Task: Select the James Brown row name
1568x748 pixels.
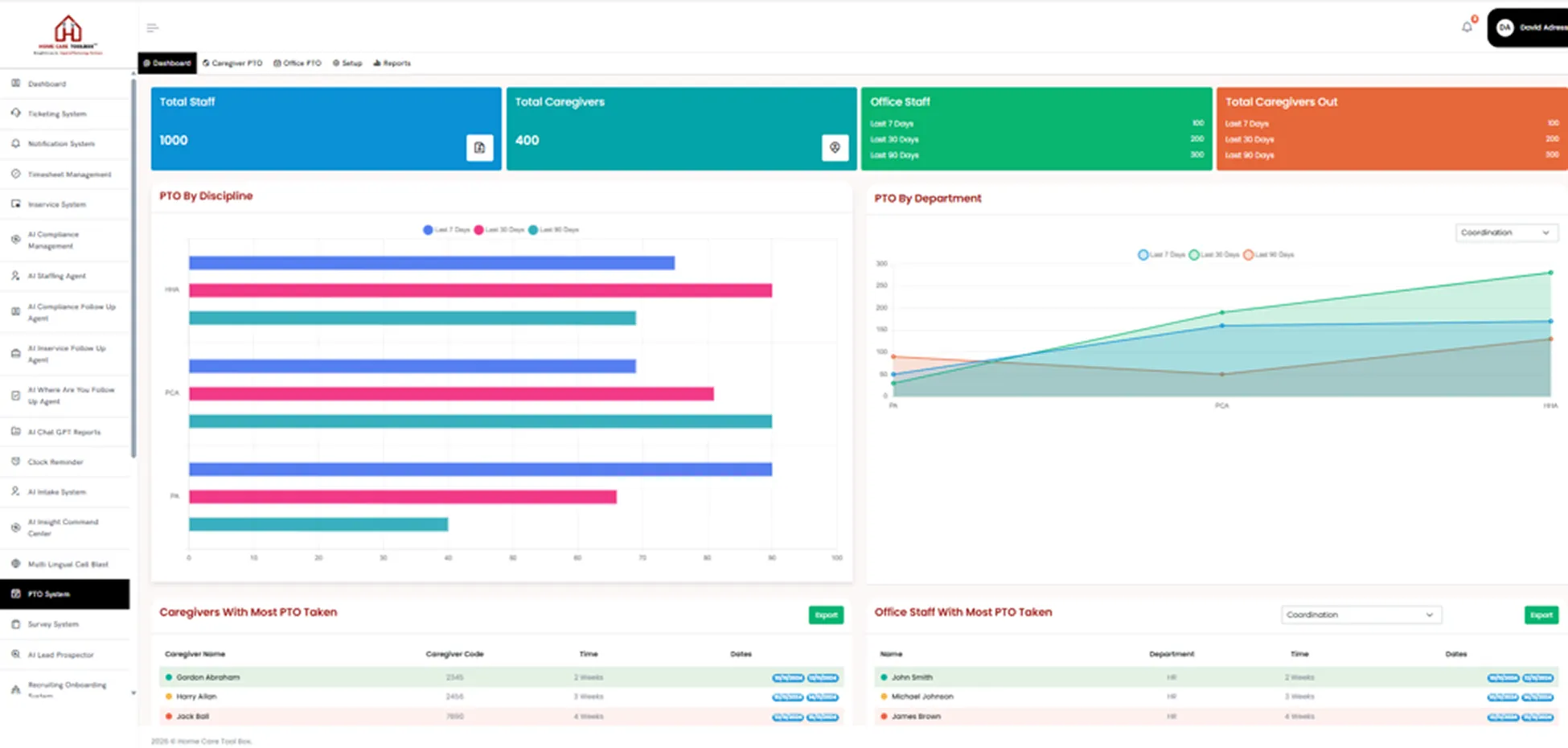Action: 916,717
